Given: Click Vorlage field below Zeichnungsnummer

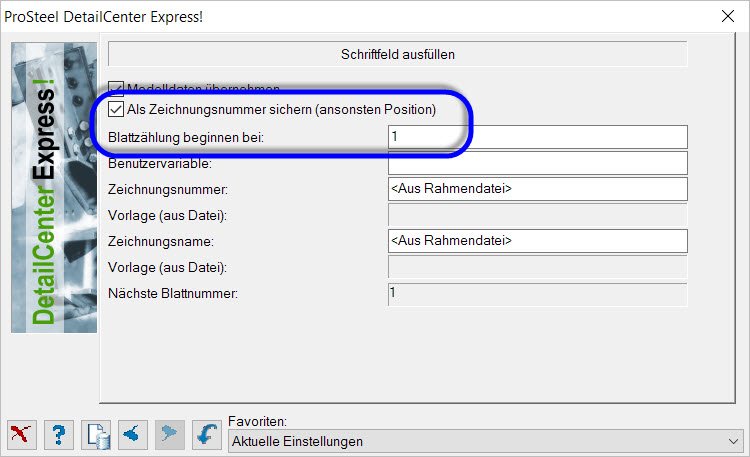Looking at the screenshot, I should pyautogui.click(x=538, y=215).
